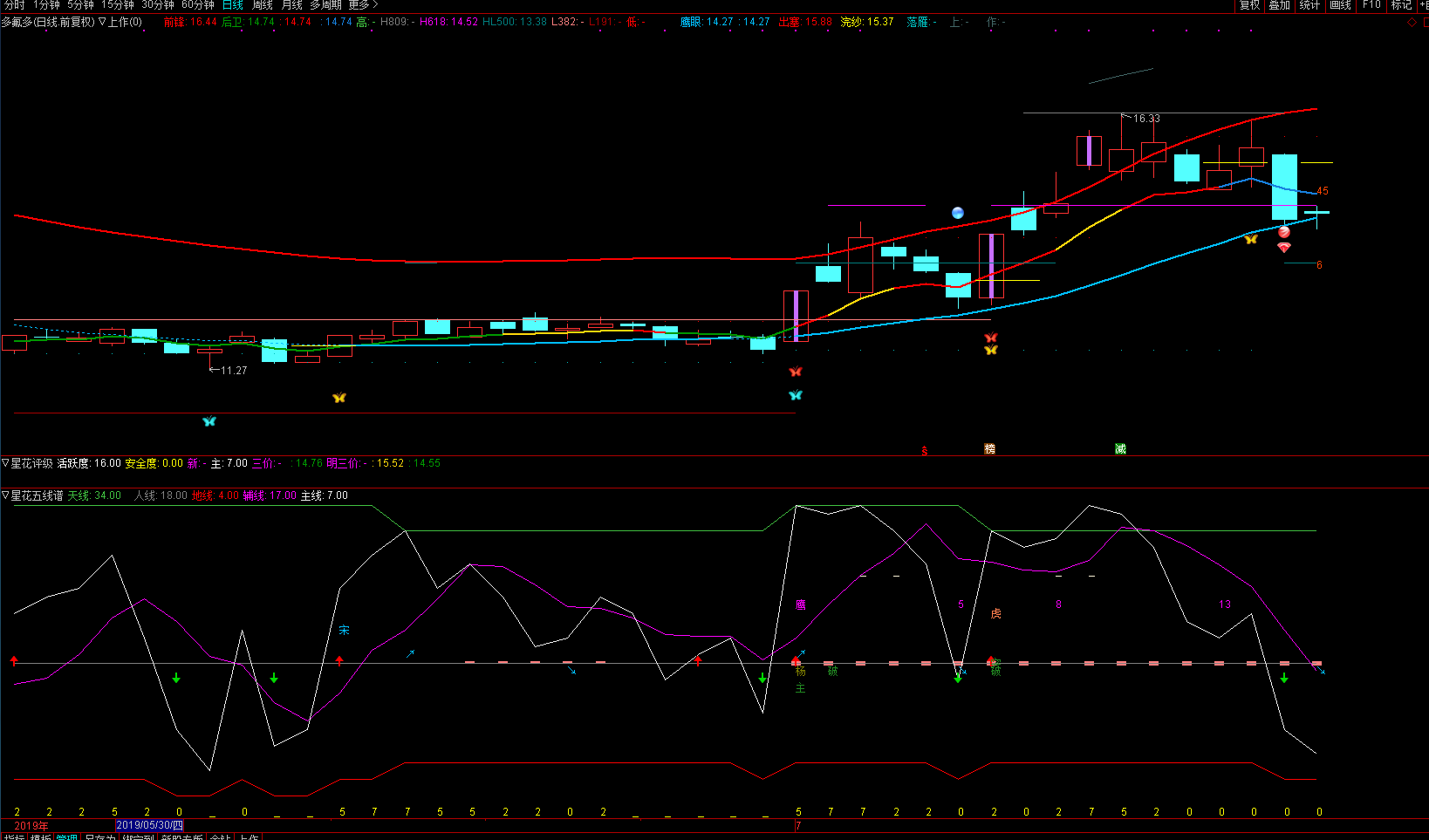Activate the 画线 drawing tools button
The image size is (1429, 840).
click(x=1340, y=5)
